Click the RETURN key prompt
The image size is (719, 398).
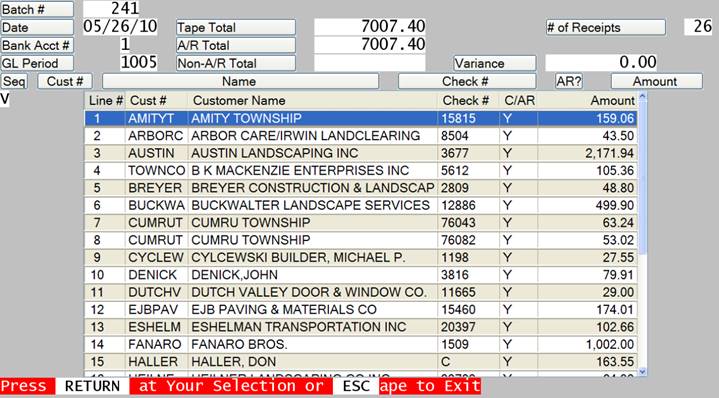(92, 386)
